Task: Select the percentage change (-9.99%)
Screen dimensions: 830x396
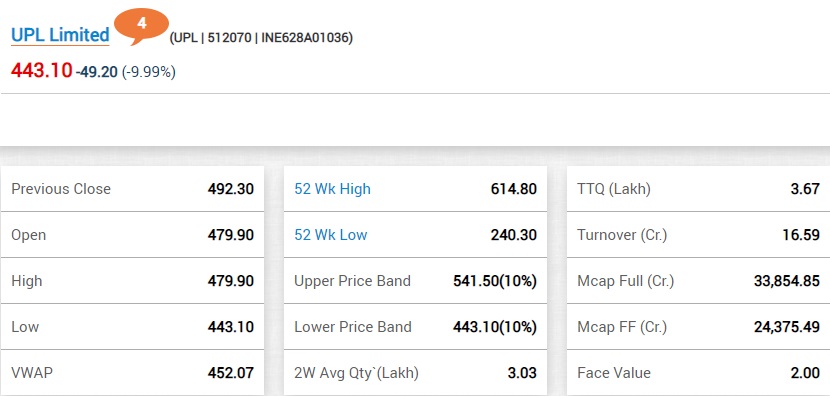Action: (149, 71)
